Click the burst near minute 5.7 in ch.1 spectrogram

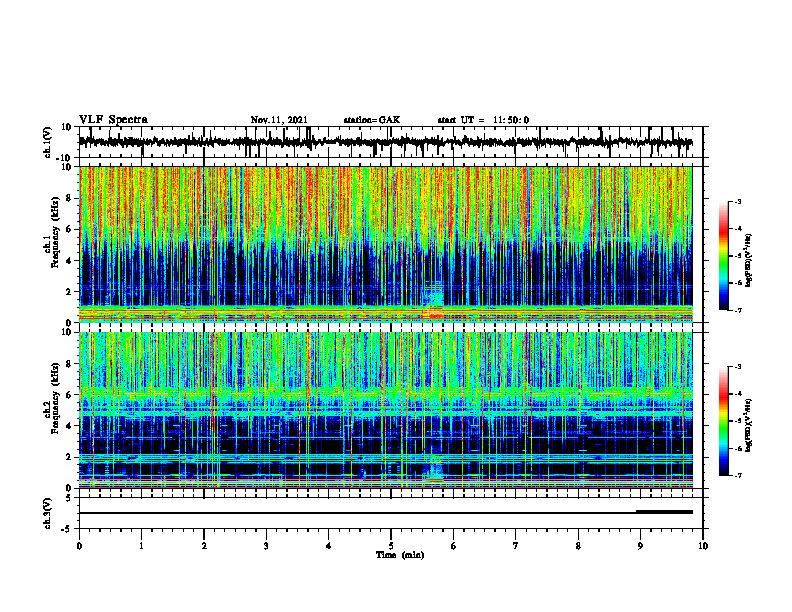(x=433, y=300)
